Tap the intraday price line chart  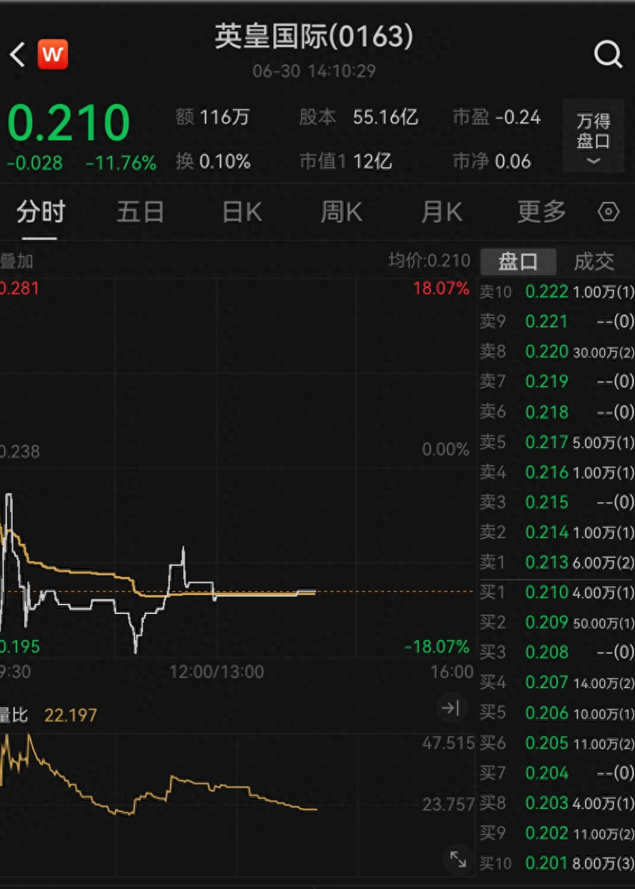236,468
